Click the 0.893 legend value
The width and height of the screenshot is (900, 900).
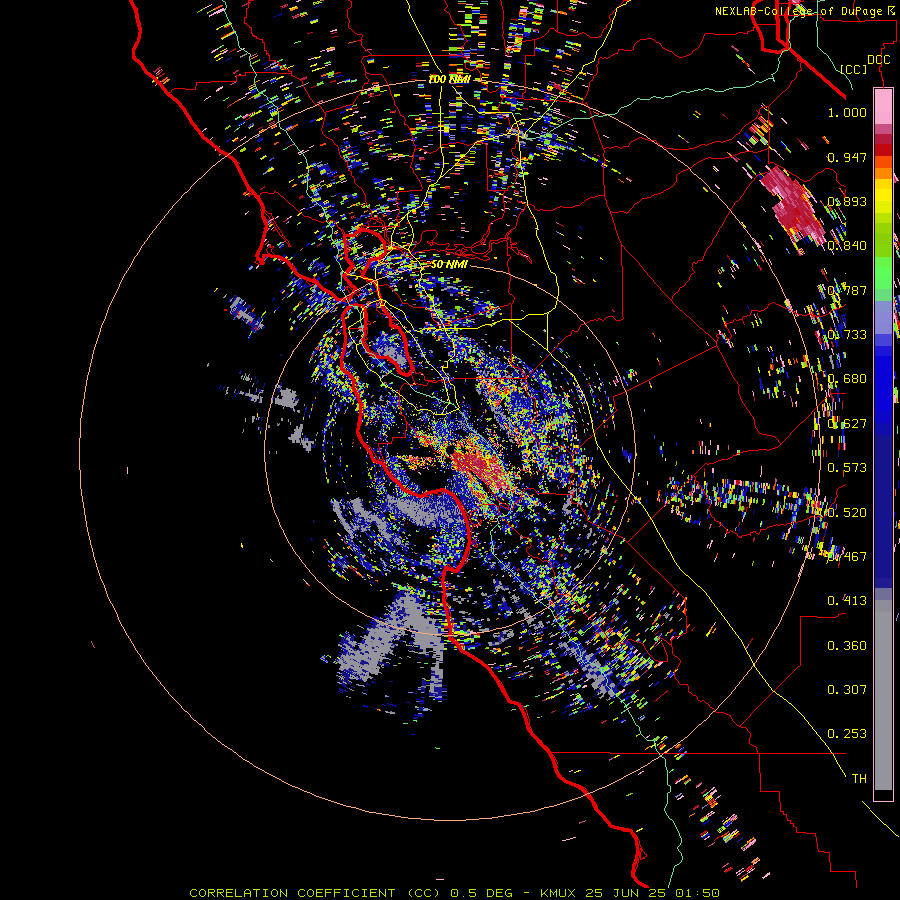[x=847, y=201]
